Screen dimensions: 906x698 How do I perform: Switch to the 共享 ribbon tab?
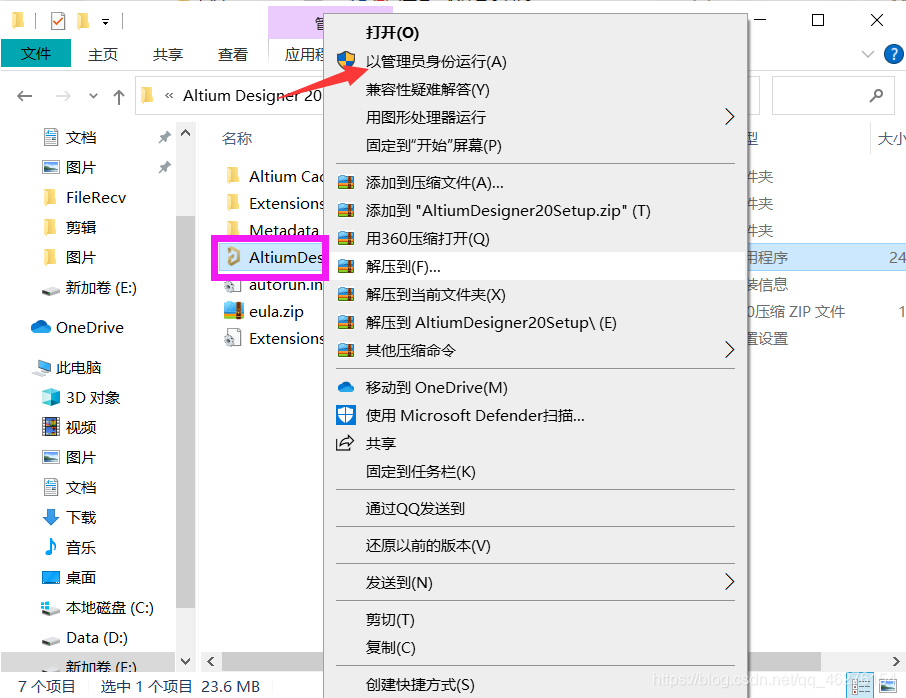click(x=168, y=54)
